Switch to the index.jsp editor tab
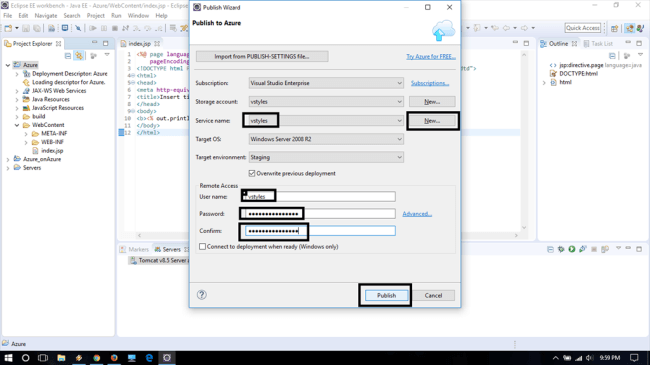Viewport: 650px width, 365px height. 139,44
